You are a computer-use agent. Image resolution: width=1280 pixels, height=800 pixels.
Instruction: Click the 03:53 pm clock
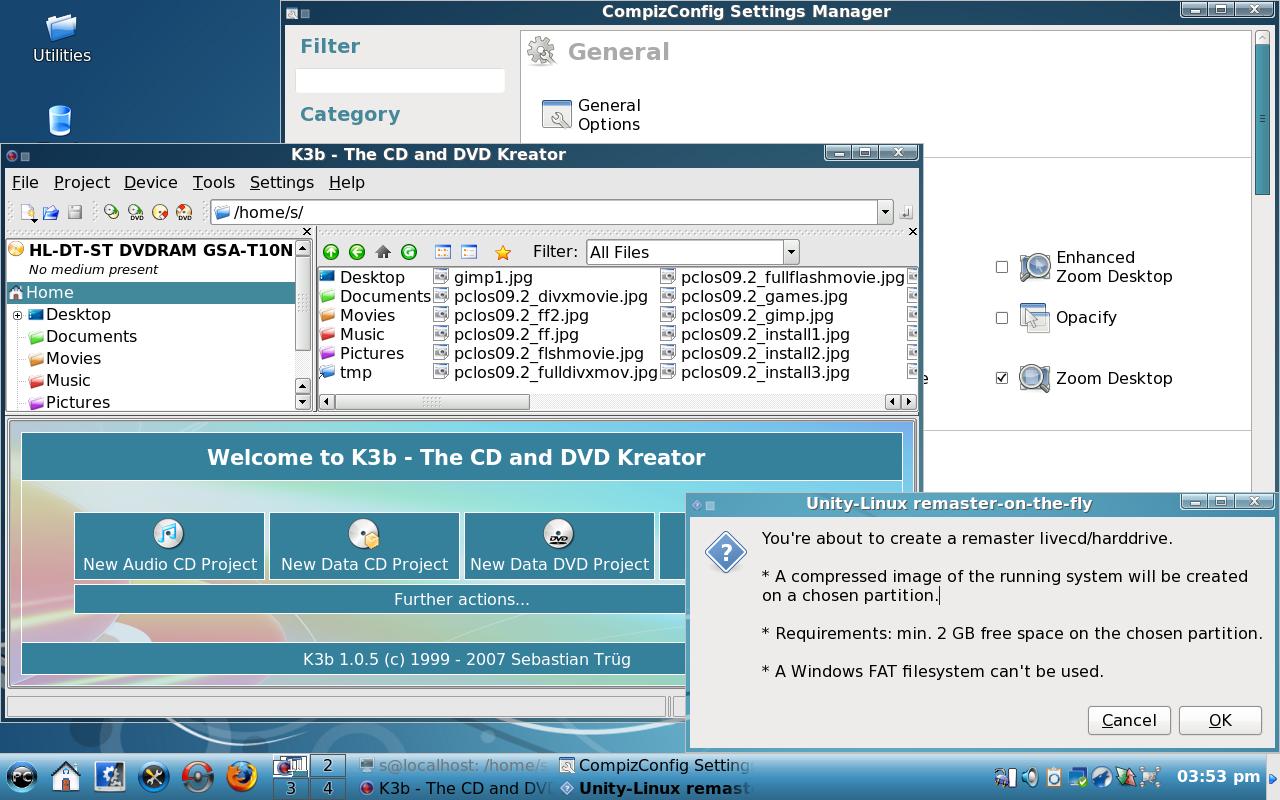(1218, 776)
